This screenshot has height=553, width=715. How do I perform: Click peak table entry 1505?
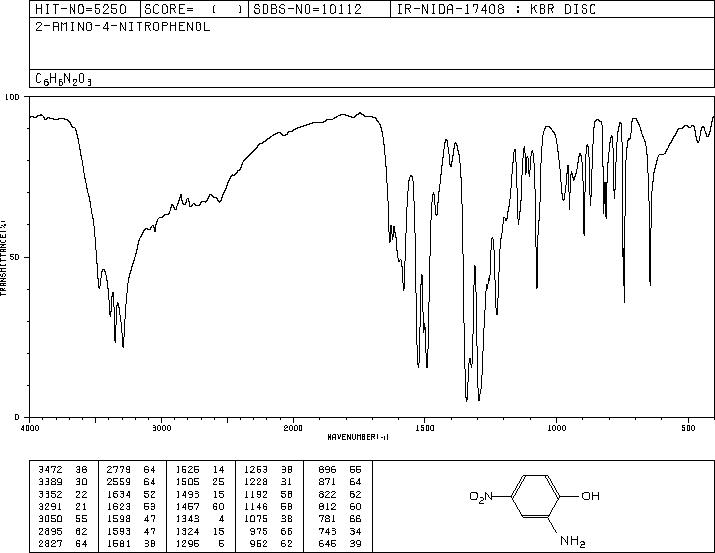tap(187, 482)
